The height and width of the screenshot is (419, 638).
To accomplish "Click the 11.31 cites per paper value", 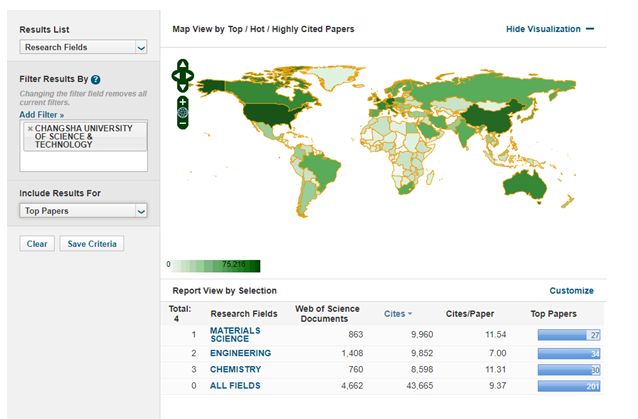I will [496, 369].
